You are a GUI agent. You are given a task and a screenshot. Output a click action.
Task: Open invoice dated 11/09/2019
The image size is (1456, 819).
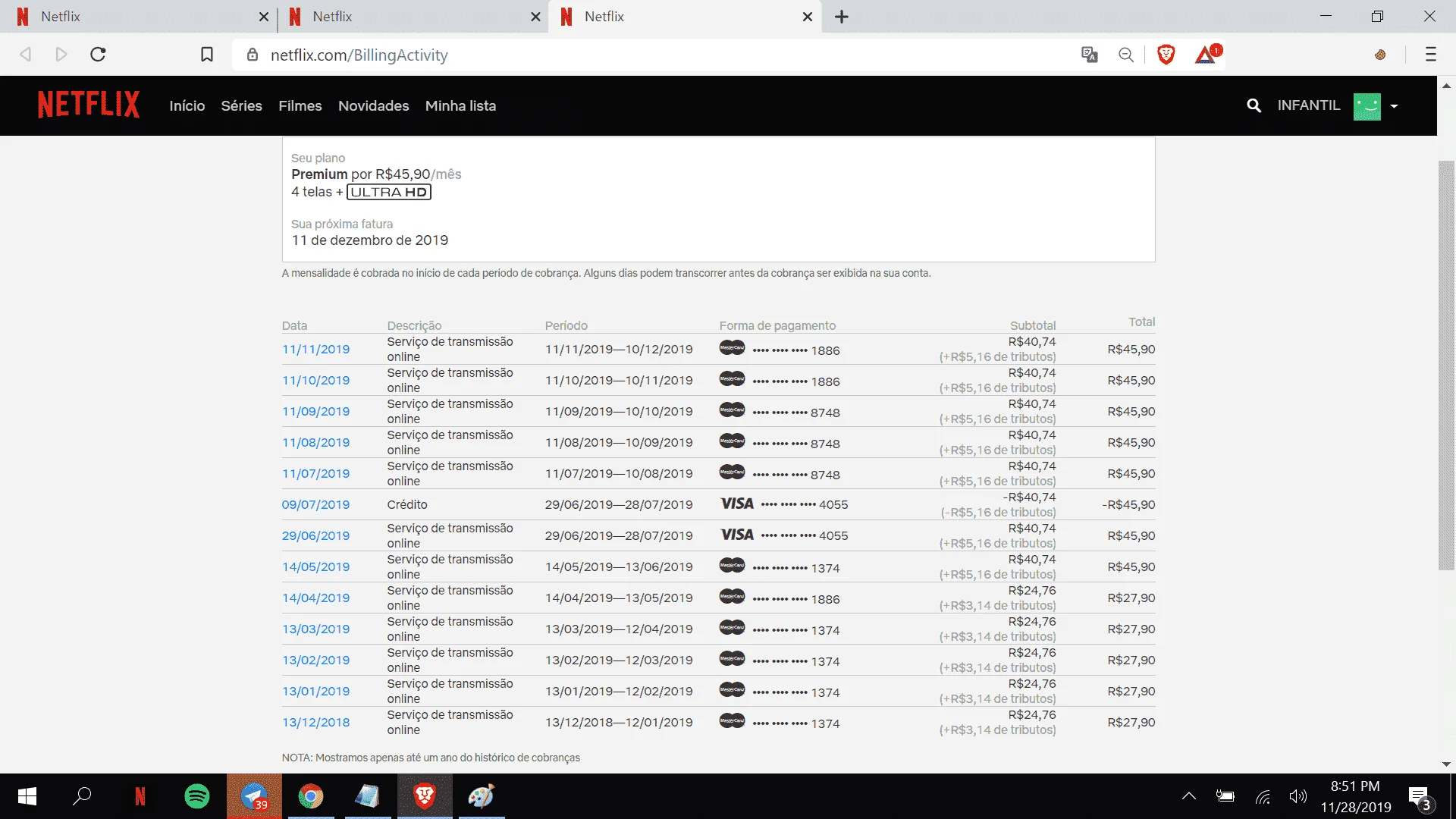pyautogui.click(x=315, y=412)
